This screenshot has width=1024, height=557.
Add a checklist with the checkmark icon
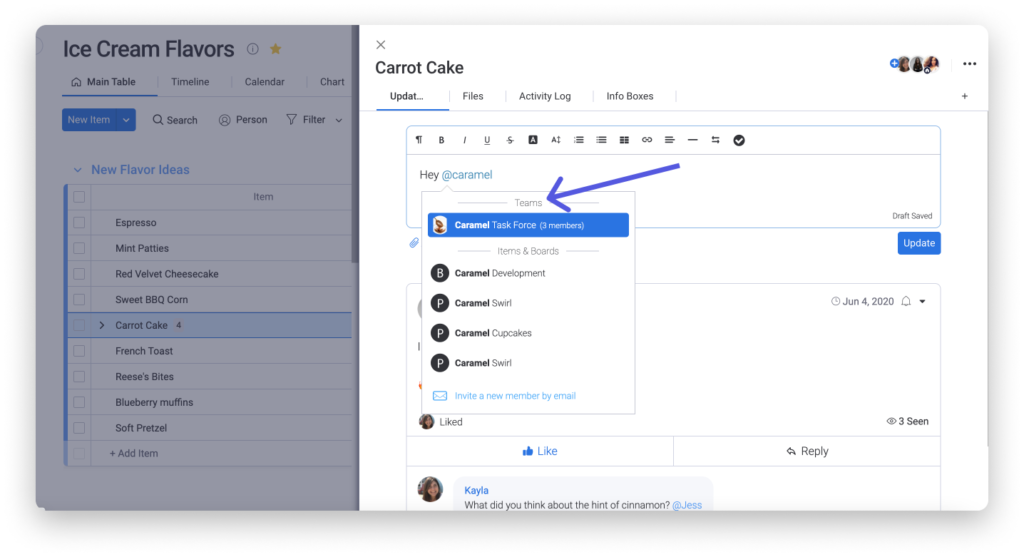(739, 140)
